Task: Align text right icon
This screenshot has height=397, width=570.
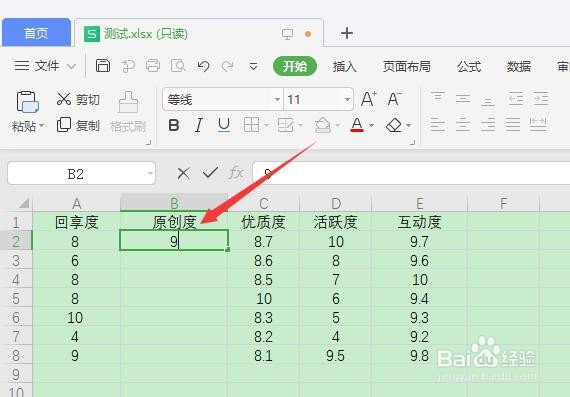Action: click(x=488, y=125)
